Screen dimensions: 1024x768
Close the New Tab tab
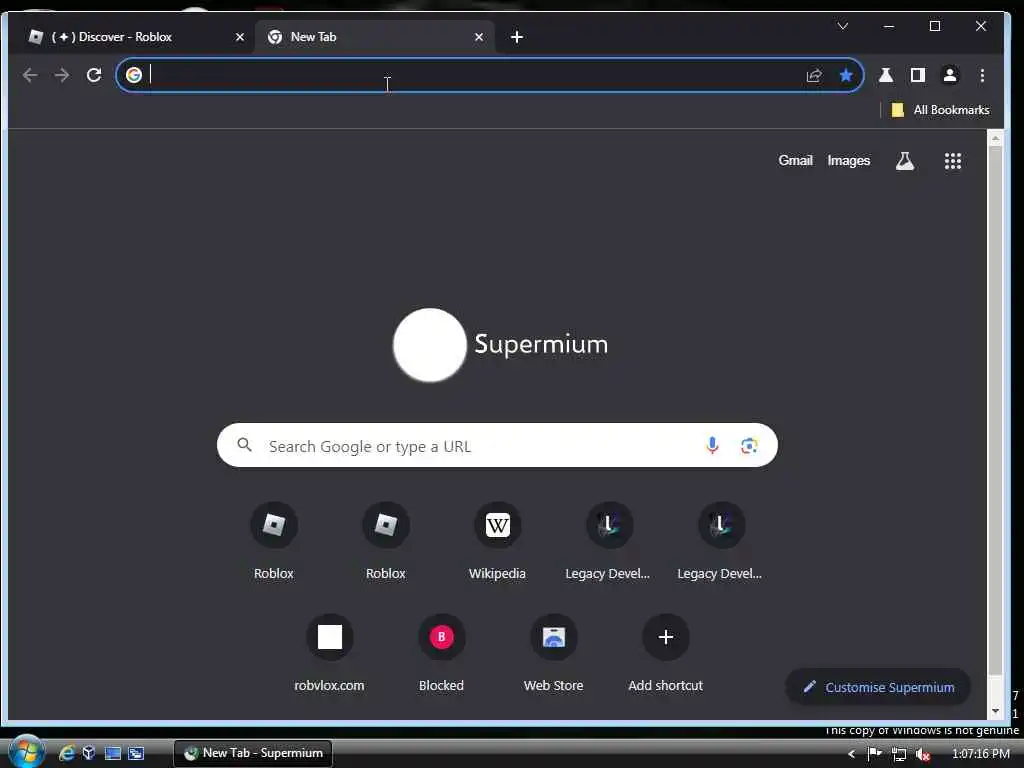click(x=479, y=37)
